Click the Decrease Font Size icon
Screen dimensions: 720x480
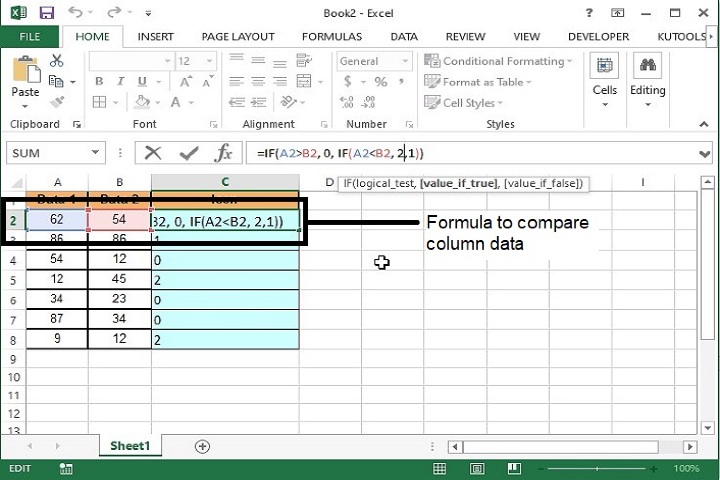[x=208, y=82]
